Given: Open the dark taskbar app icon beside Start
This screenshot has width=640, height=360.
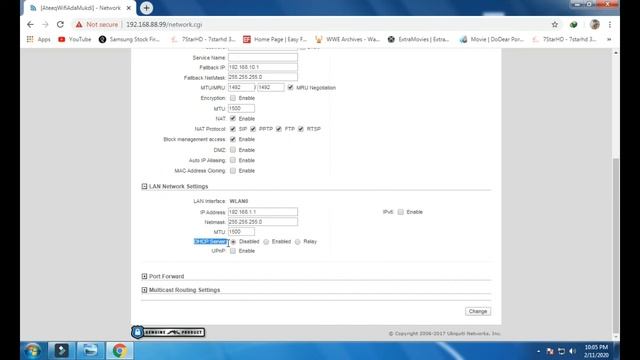Looking at the screenshot, I should click(62, 351).
